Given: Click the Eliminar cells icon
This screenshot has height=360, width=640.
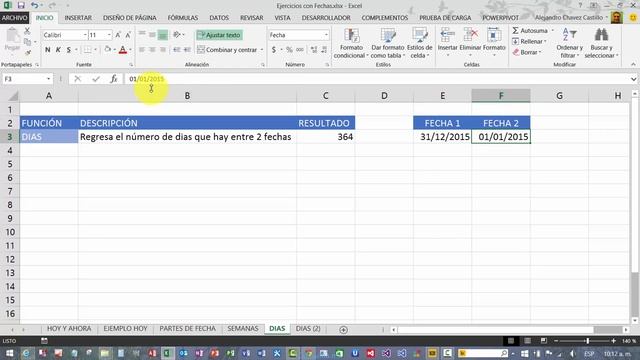Looking at the screenshot, I should 470,36.
